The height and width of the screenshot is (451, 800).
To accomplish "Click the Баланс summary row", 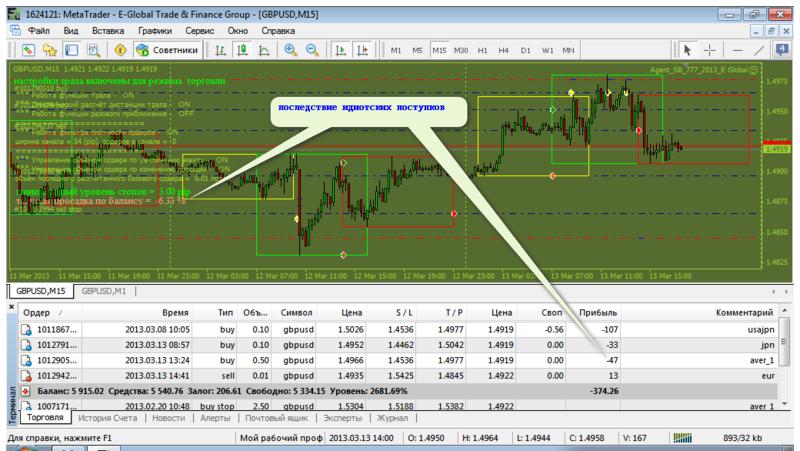I will pyautogui.click(x=398, y=391).
